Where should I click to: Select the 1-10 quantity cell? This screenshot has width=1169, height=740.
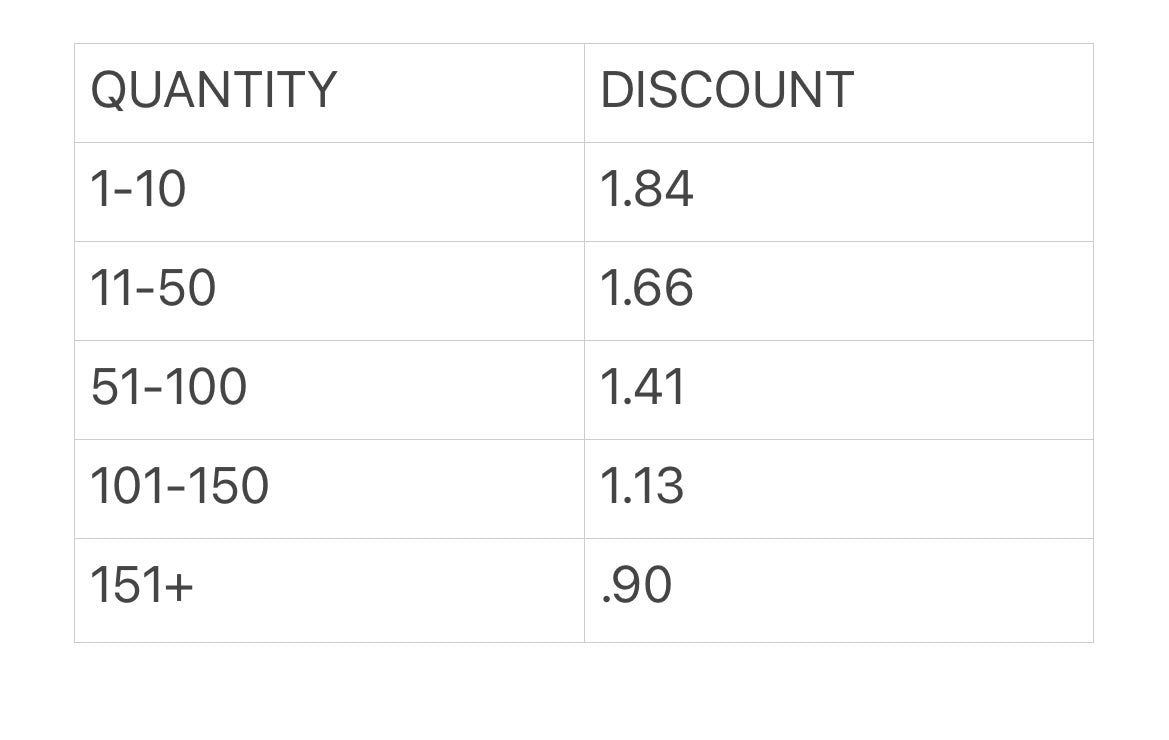click(x=138, y=189)
